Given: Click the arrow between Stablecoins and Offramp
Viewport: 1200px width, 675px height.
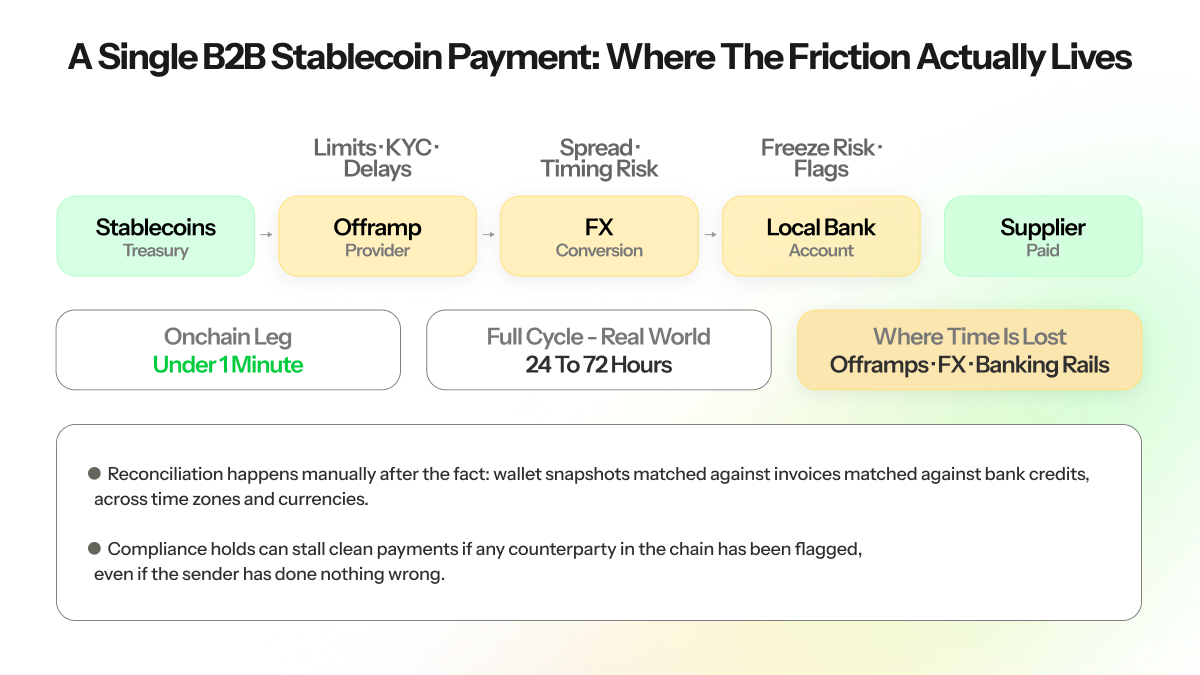Looking at the screenshot, I should point(267,235).
